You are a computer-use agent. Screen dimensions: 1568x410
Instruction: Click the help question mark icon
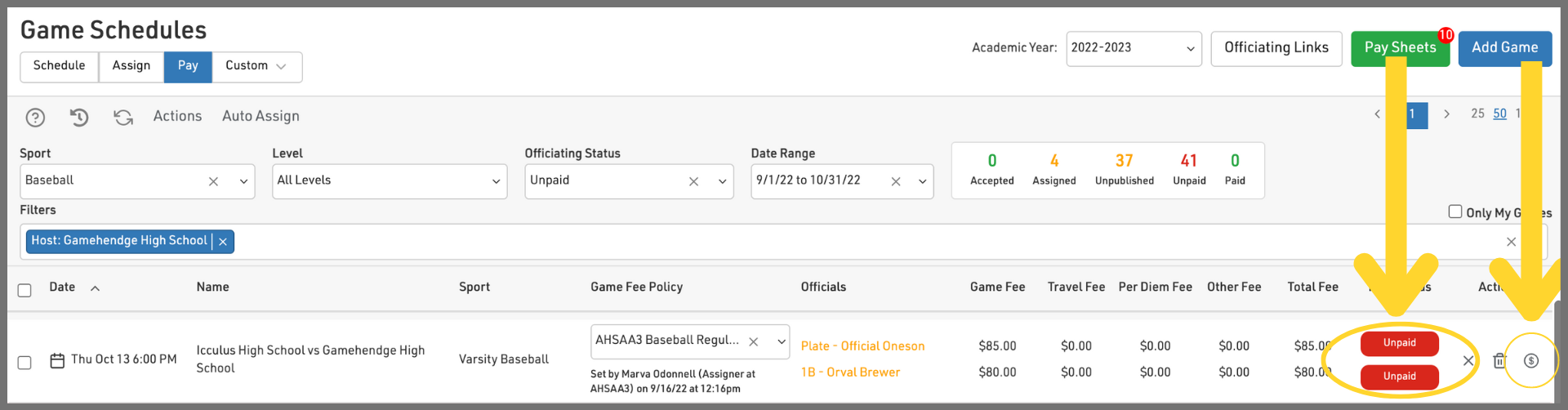(x=35, y=118)
